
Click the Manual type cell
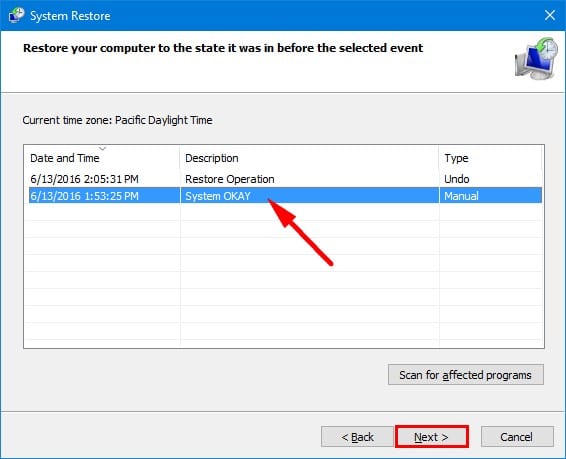click(461, 196)
